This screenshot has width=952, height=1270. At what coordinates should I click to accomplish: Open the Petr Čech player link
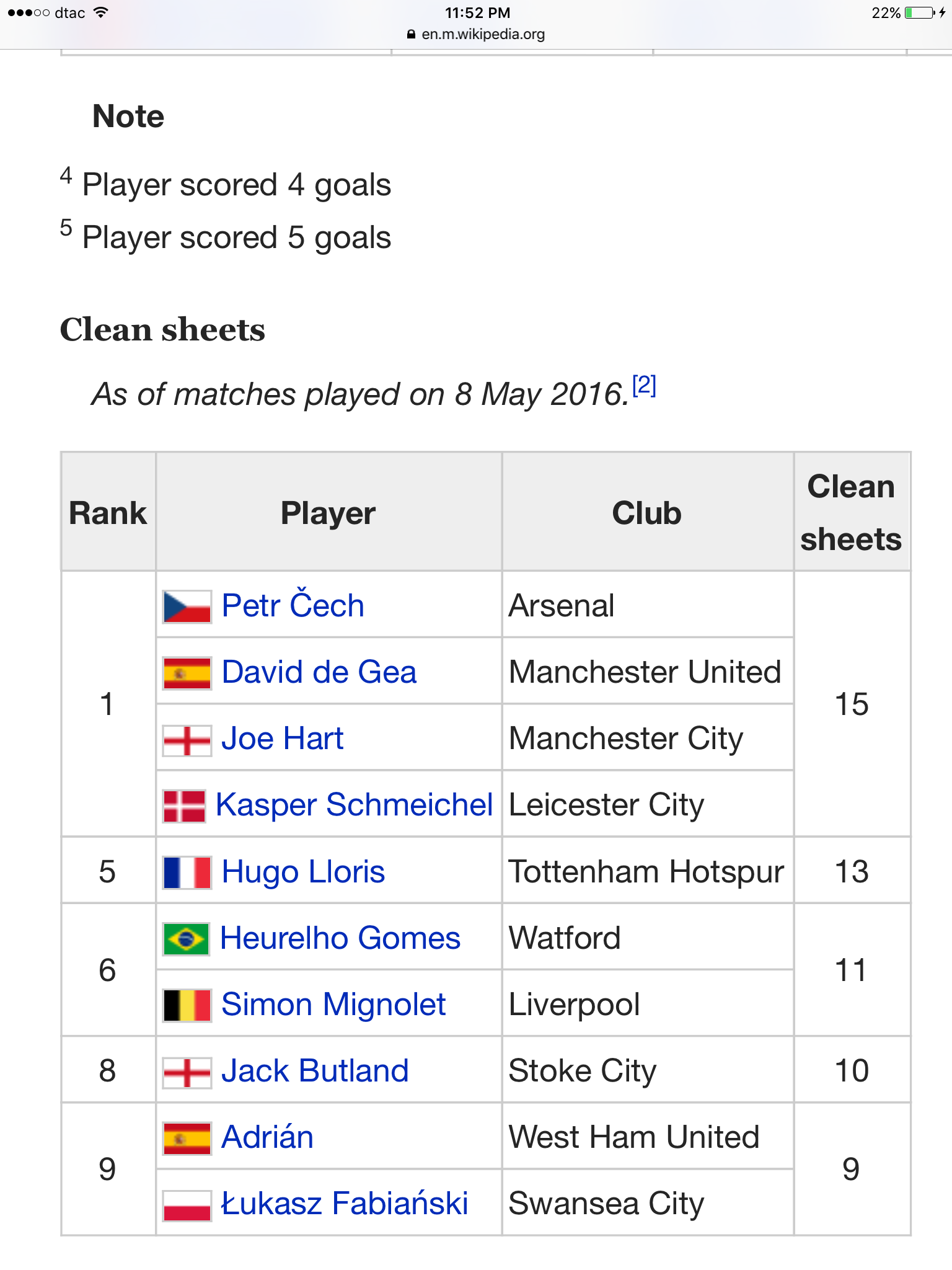[x=293, y=606]
